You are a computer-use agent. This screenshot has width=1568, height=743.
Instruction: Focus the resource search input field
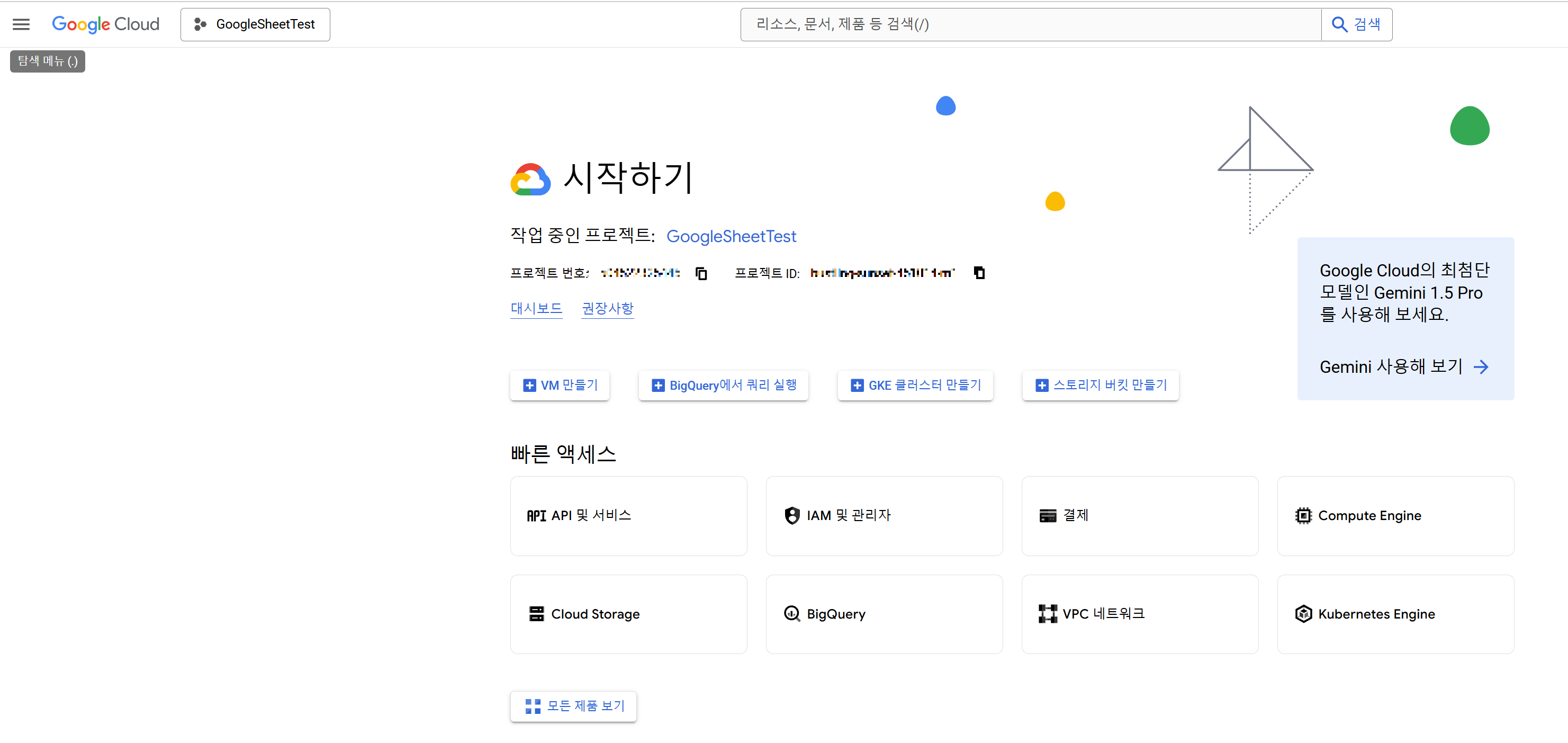pos(1031,24)
